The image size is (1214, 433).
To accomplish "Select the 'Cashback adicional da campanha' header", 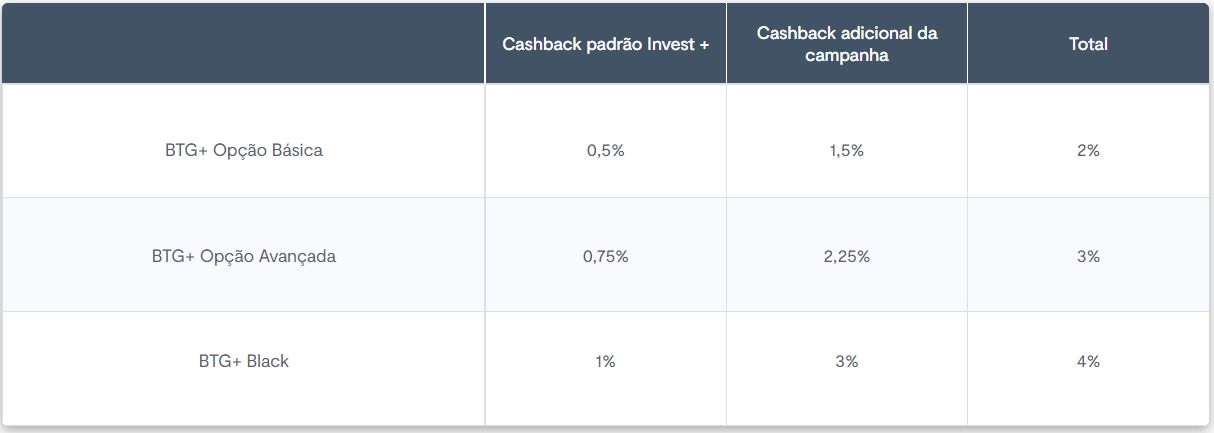I will click(x=847, y=44).
